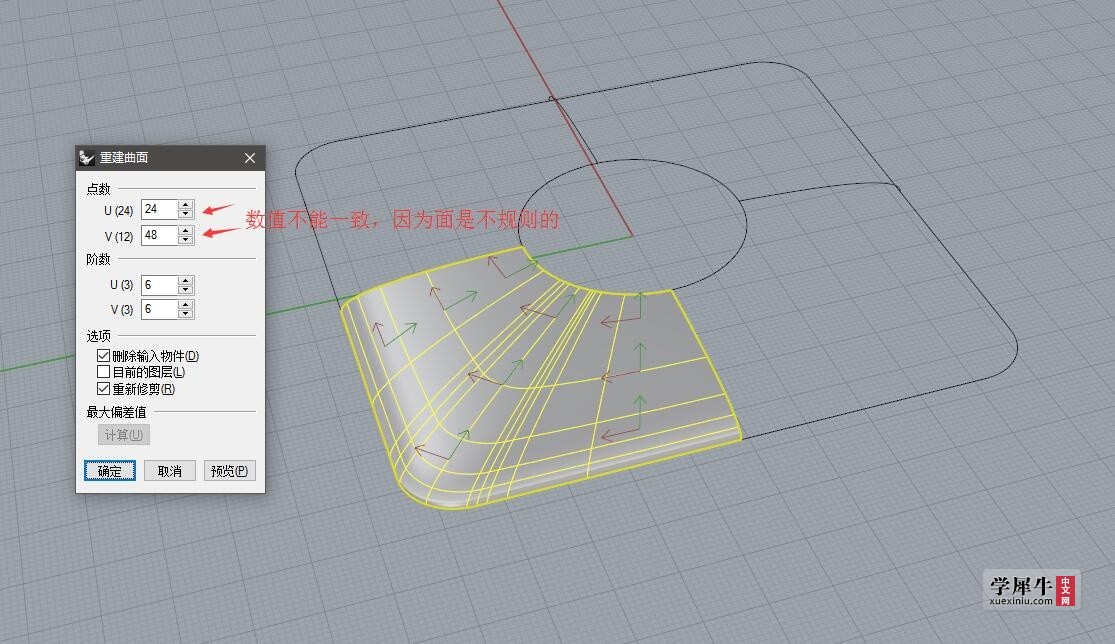This screenshot has height=644, width=1115.
Task: Decrease the V point count with down arrow
Action: click(x=186, y=240)
